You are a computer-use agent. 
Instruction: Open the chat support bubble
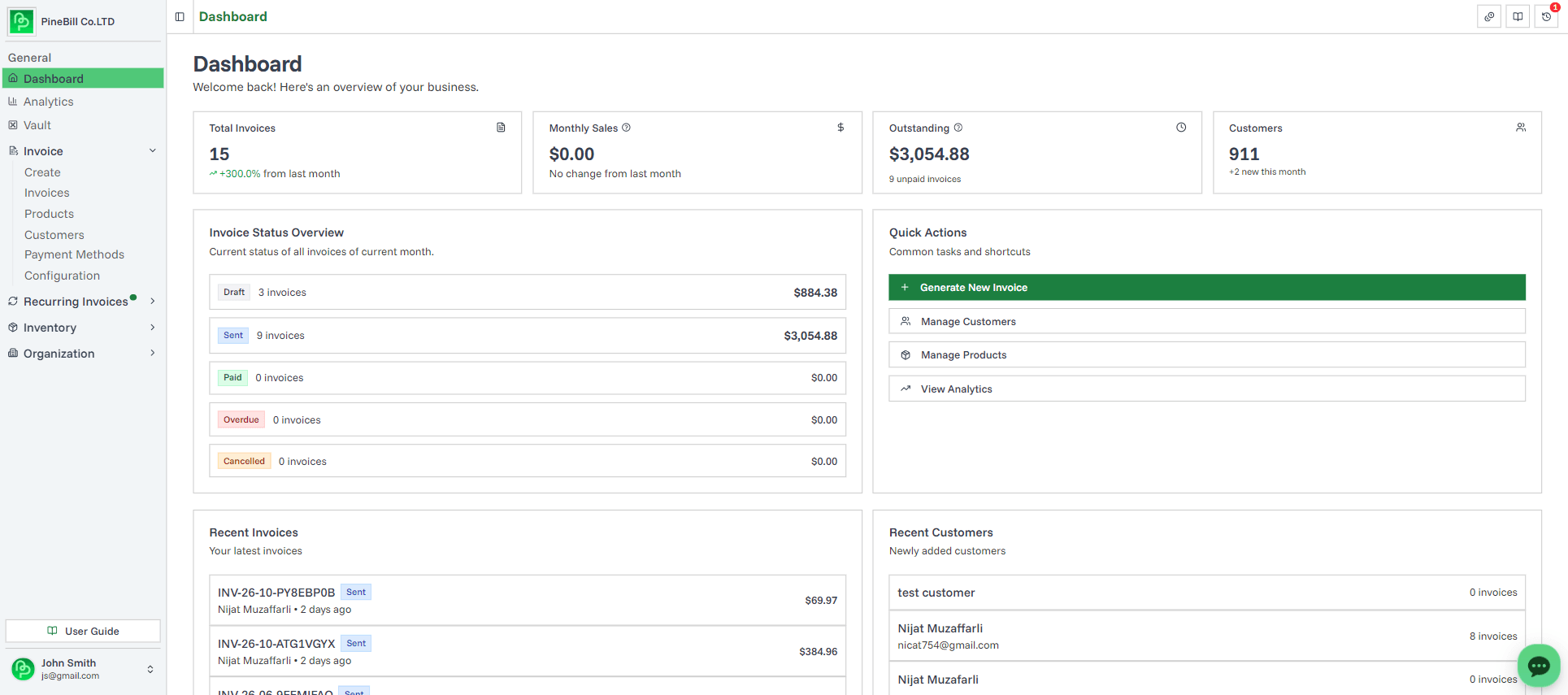coord(1538,666)
